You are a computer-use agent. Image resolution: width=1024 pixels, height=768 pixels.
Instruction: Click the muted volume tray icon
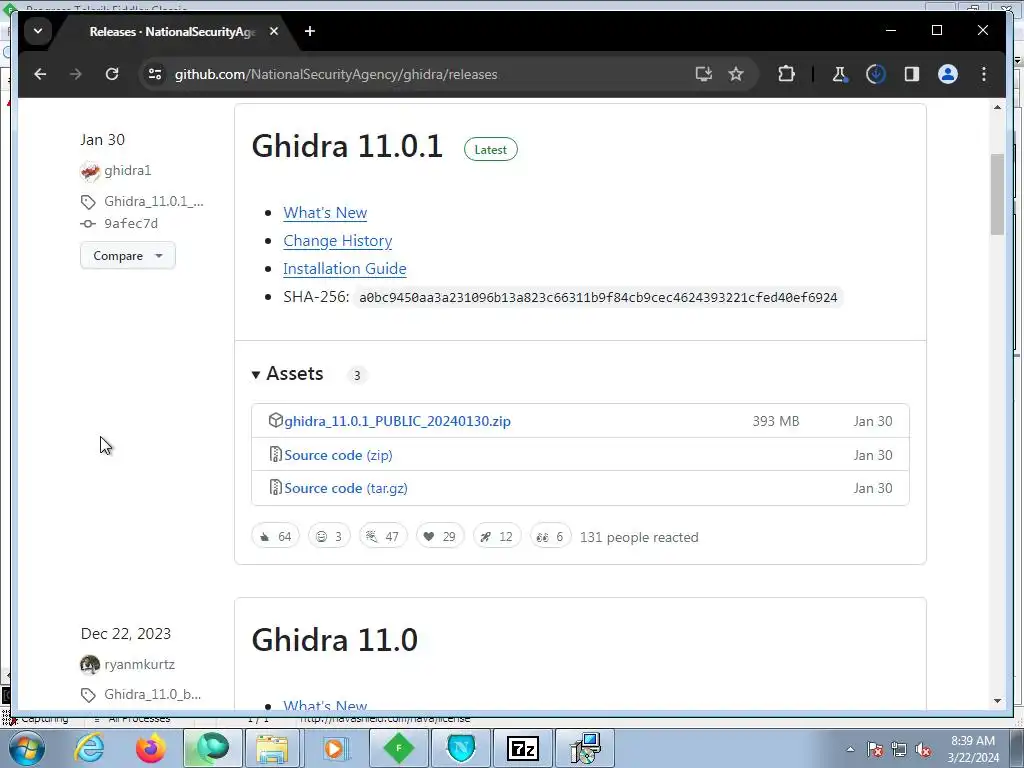(x=923, y=749)
